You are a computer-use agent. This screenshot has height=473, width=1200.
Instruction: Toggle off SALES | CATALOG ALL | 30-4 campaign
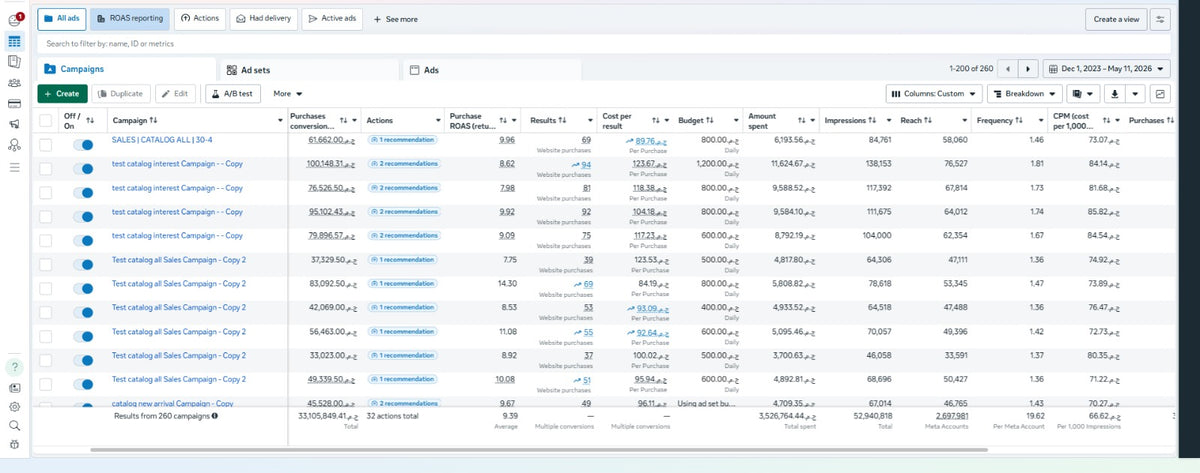83,145
